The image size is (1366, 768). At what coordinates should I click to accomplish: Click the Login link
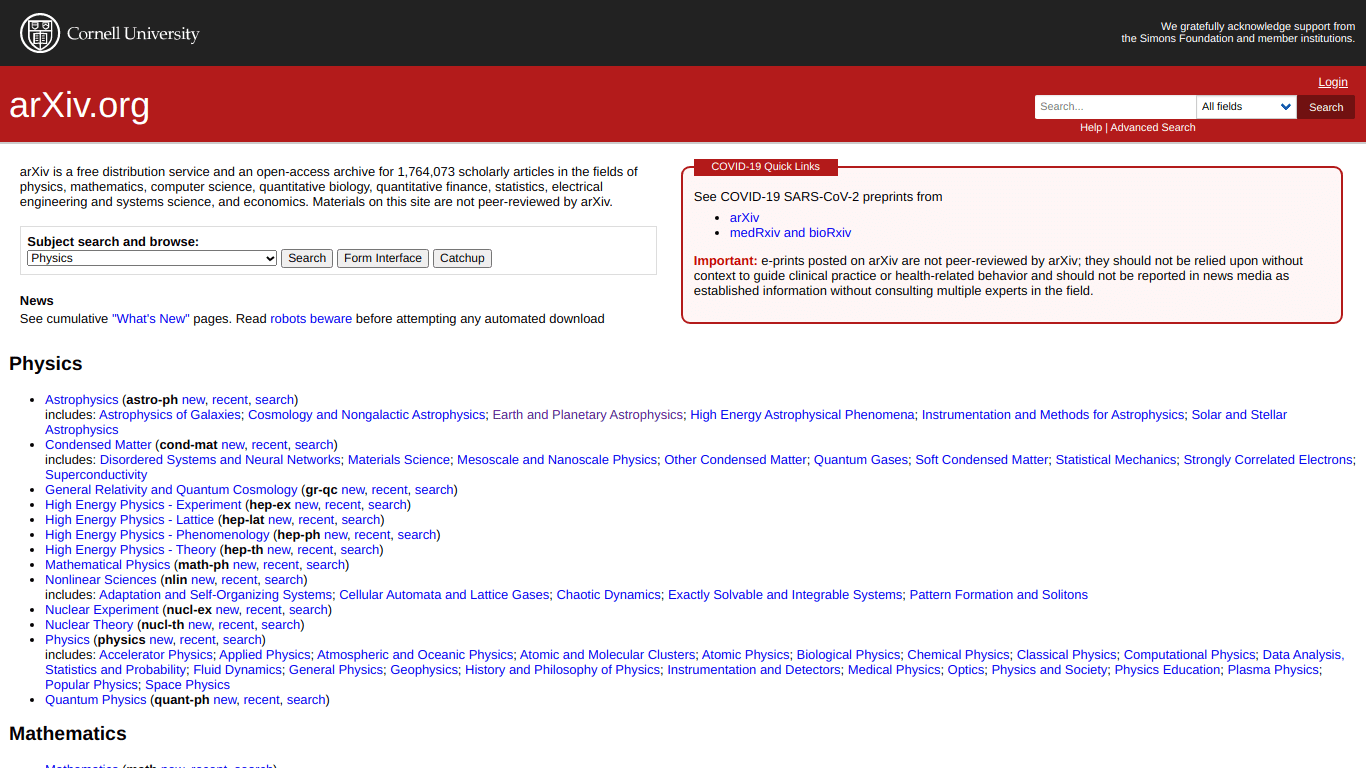[x=1333, y=82]
